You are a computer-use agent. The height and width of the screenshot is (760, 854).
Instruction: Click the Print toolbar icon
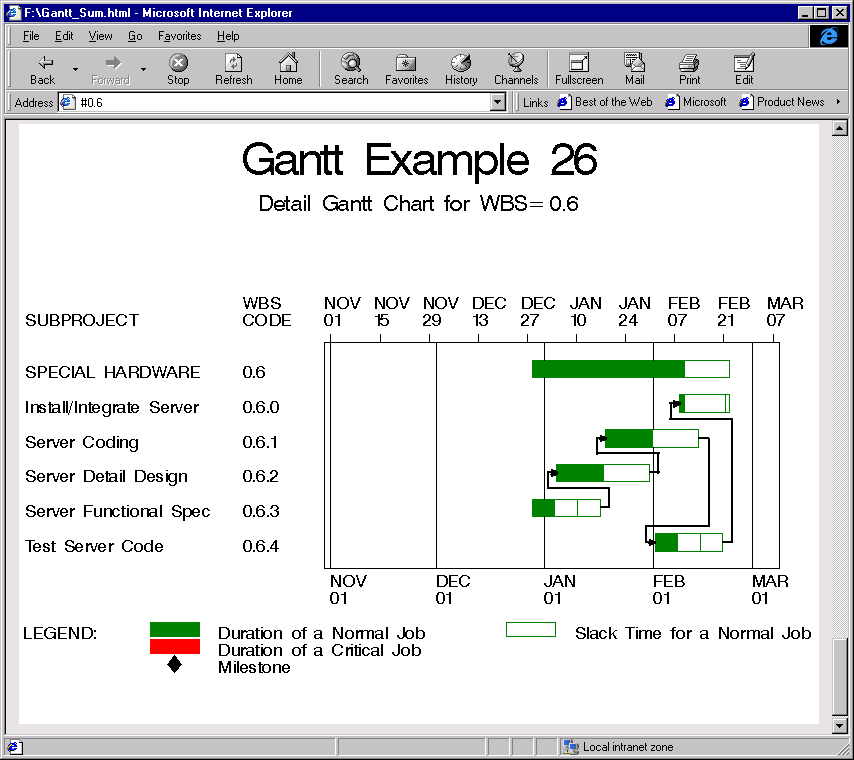pos(689,69)
